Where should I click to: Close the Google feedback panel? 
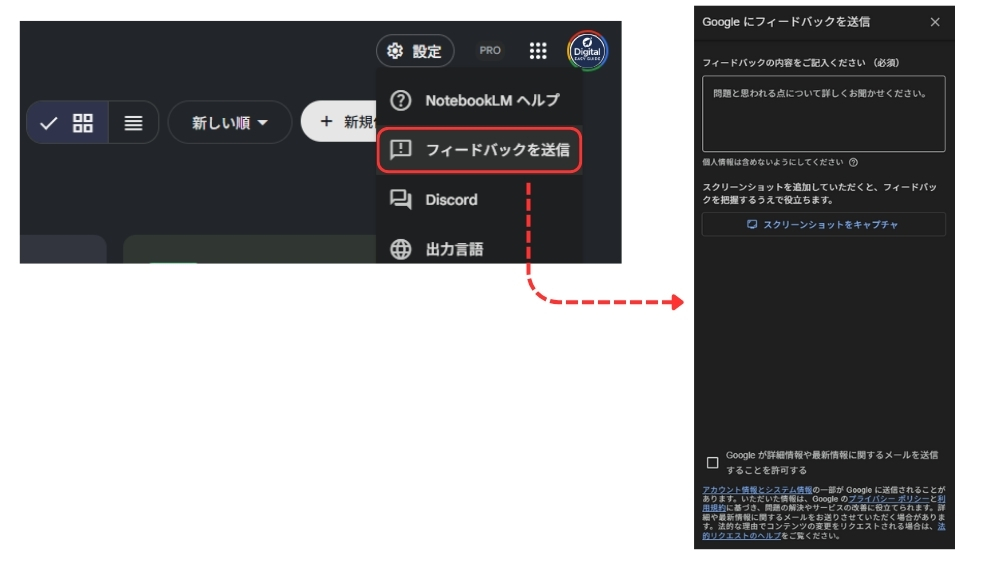tap(935, 22)
